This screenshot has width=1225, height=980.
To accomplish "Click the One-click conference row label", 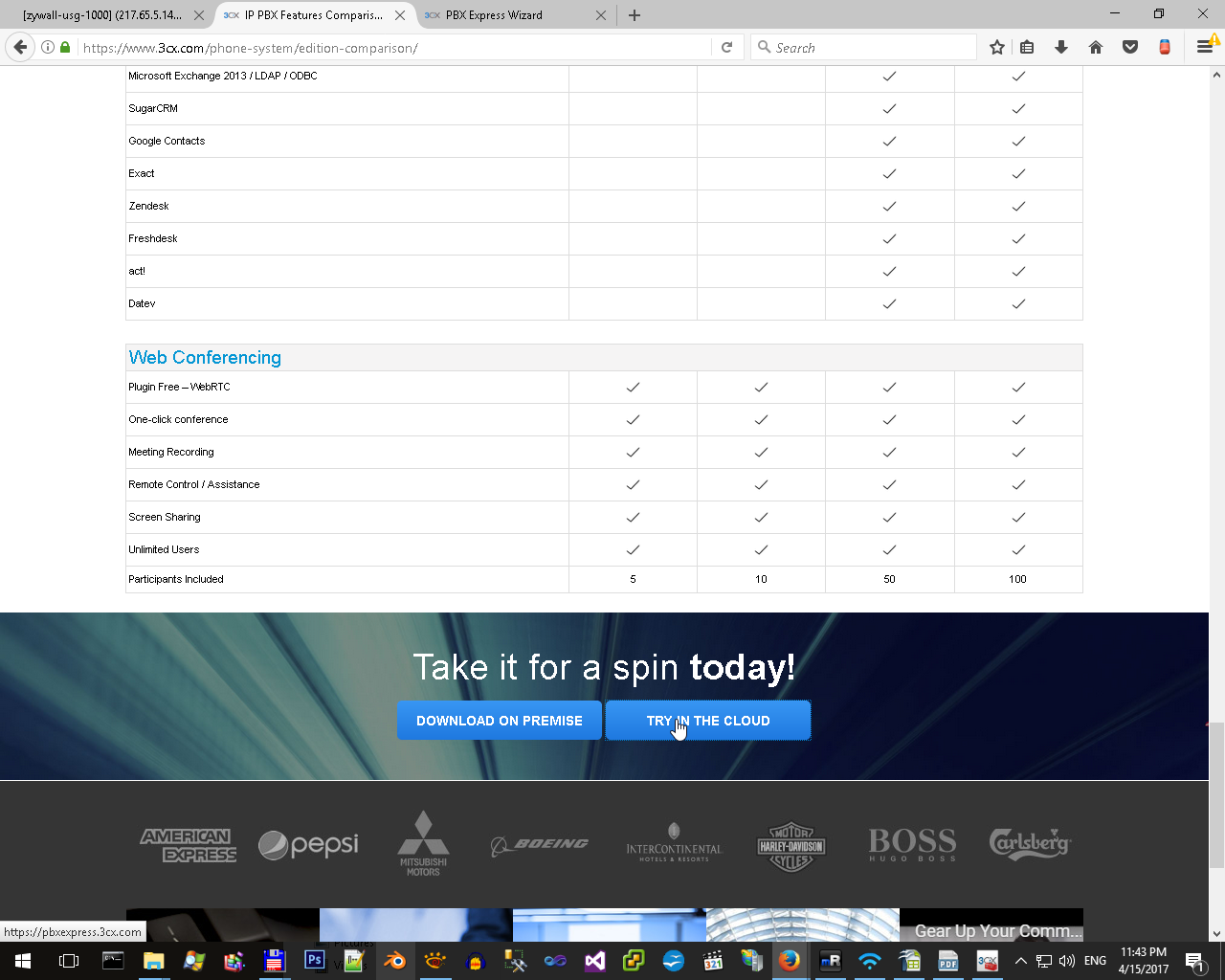I will [178, 419].
